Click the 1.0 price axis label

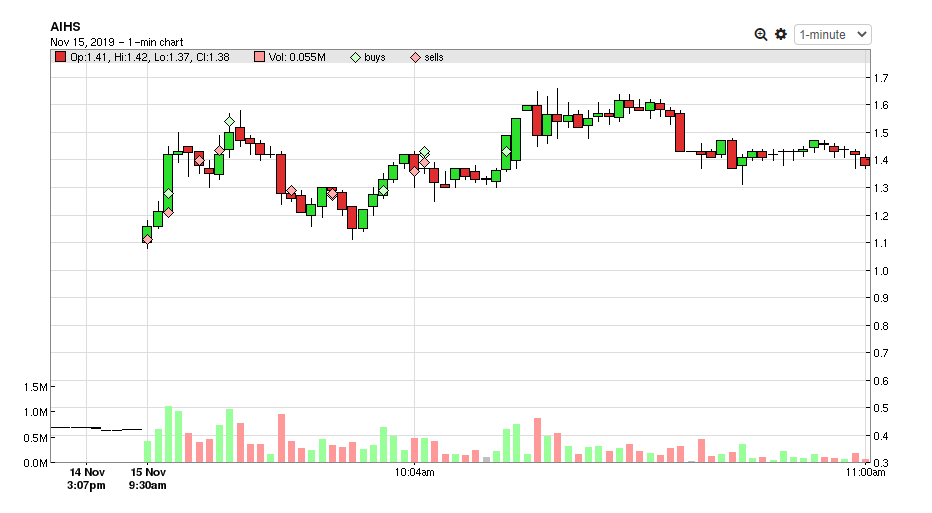pos(881,271)
